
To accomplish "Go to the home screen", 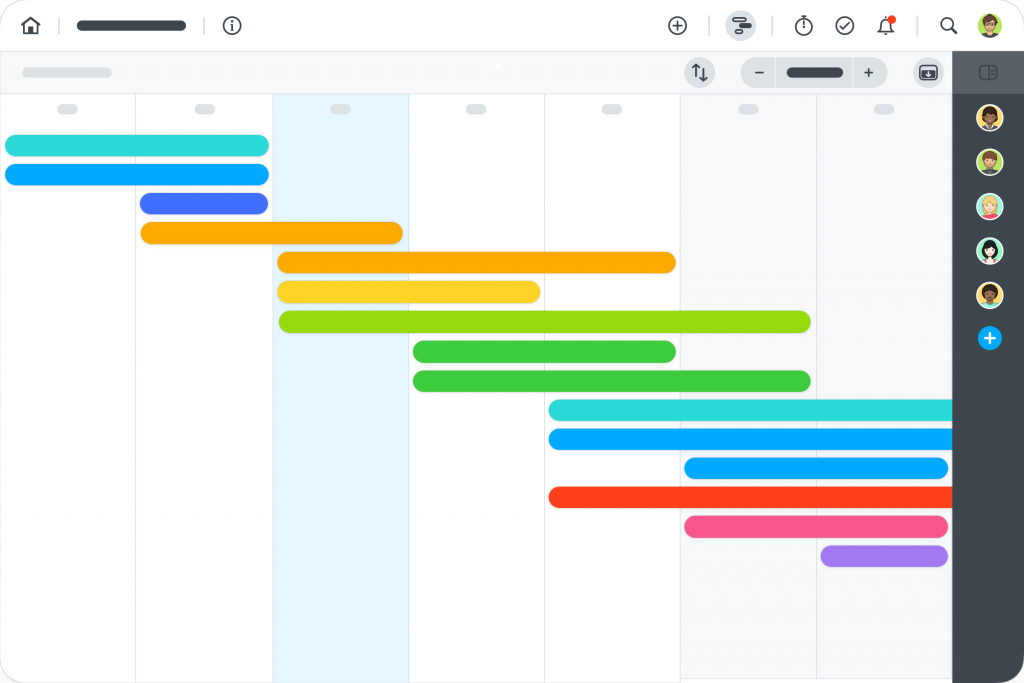I will pyautogui.click(x=31, y=26).
